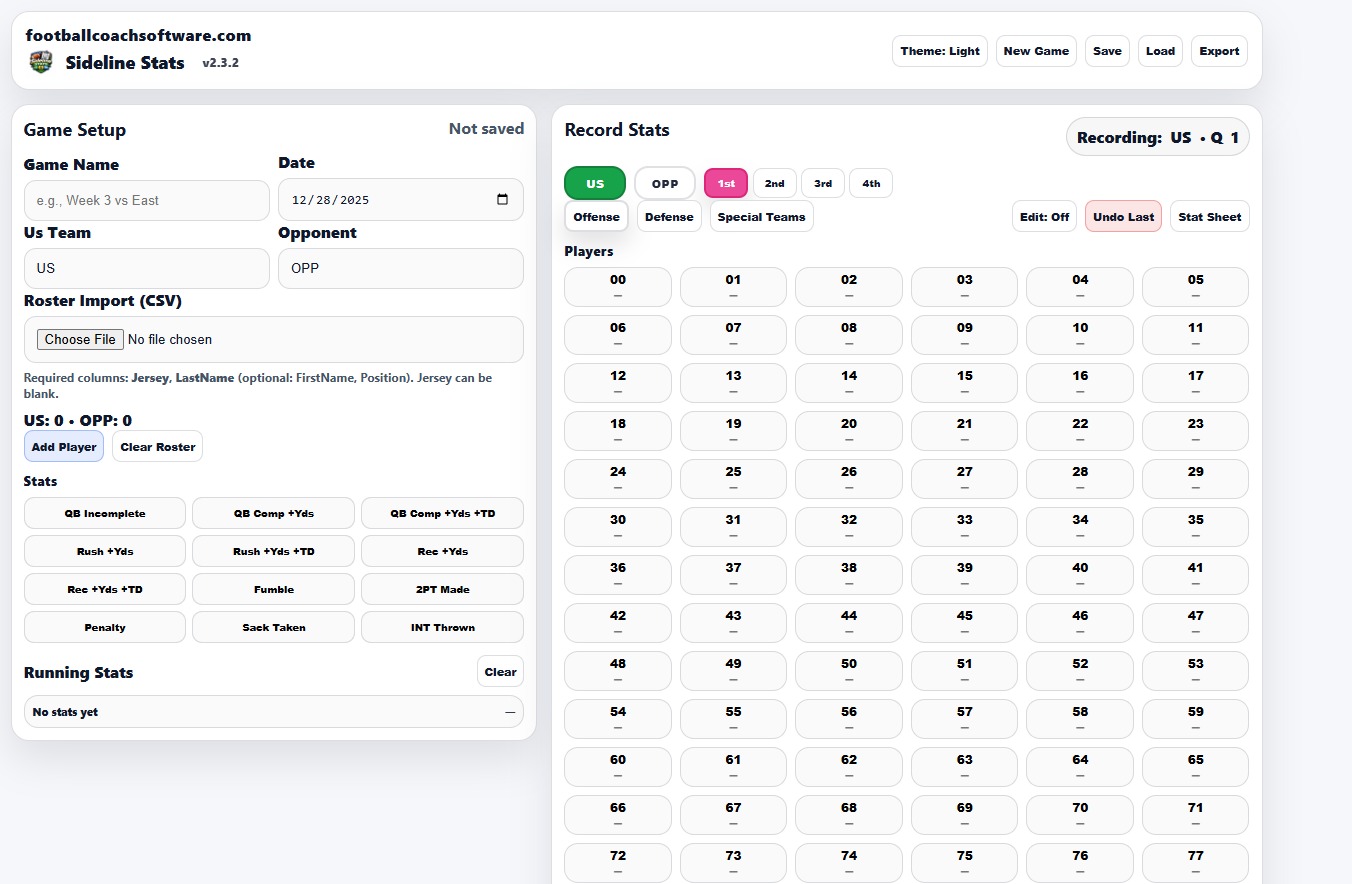Click the Sideline Stats crest logo
This screenshot has width=1352, height=884.
[x=40, y=61]
